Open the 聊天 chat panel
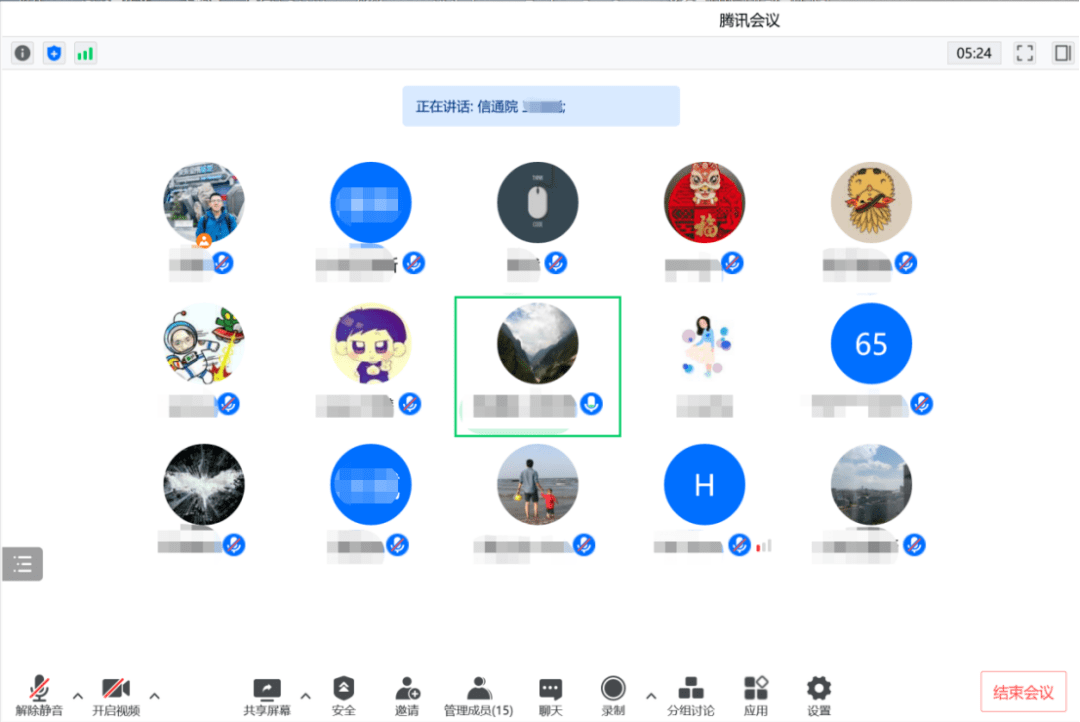 tap(550, 695)
